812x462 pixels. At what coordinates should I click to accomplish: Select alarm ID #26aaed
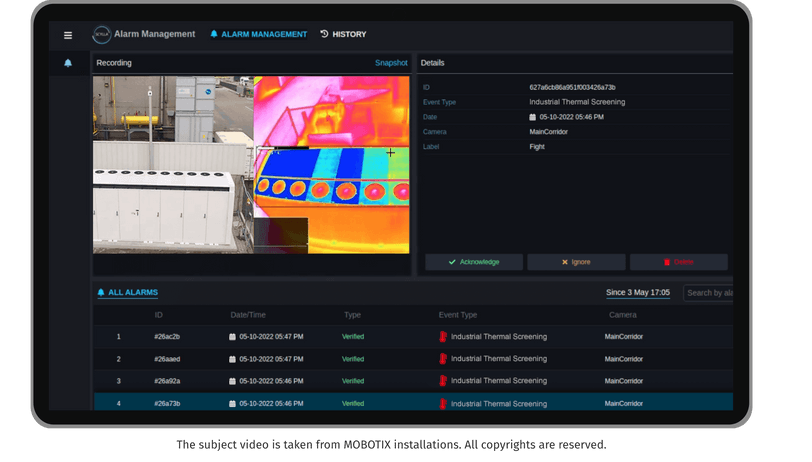167,359
